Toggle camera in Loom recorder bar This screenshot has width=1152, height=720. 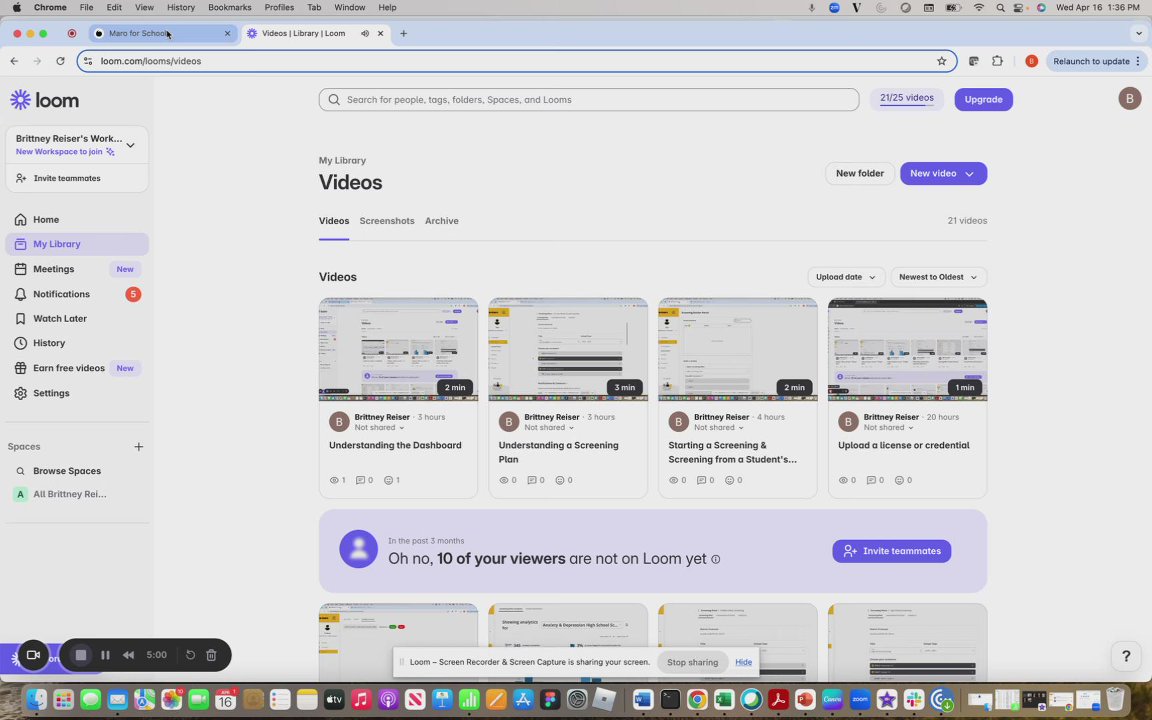click(x=33, y=655)
